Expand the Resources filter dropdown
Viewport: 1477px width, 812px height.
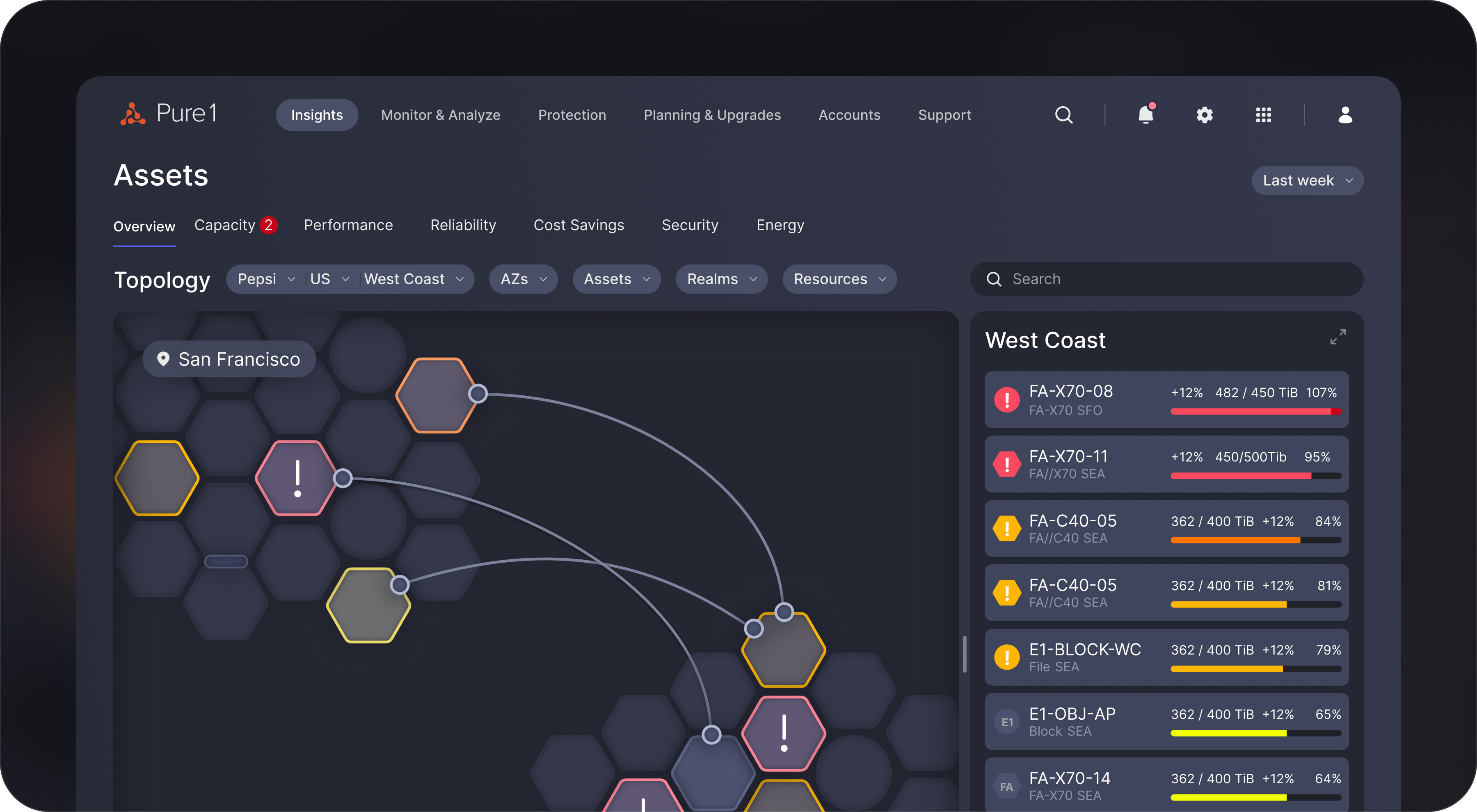click(x=839, y=279)
